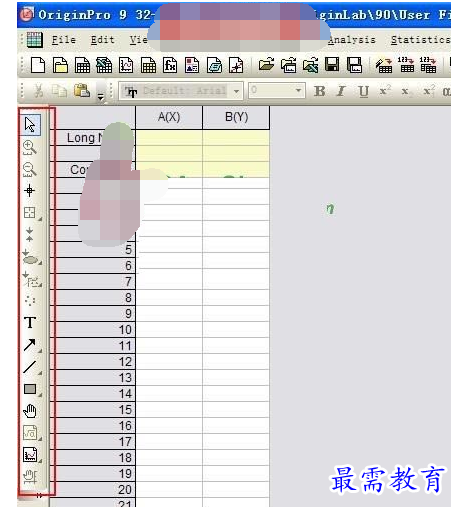Click the Rescale hand tool
This screenshot has height=511, width=453.
point(30,477)
